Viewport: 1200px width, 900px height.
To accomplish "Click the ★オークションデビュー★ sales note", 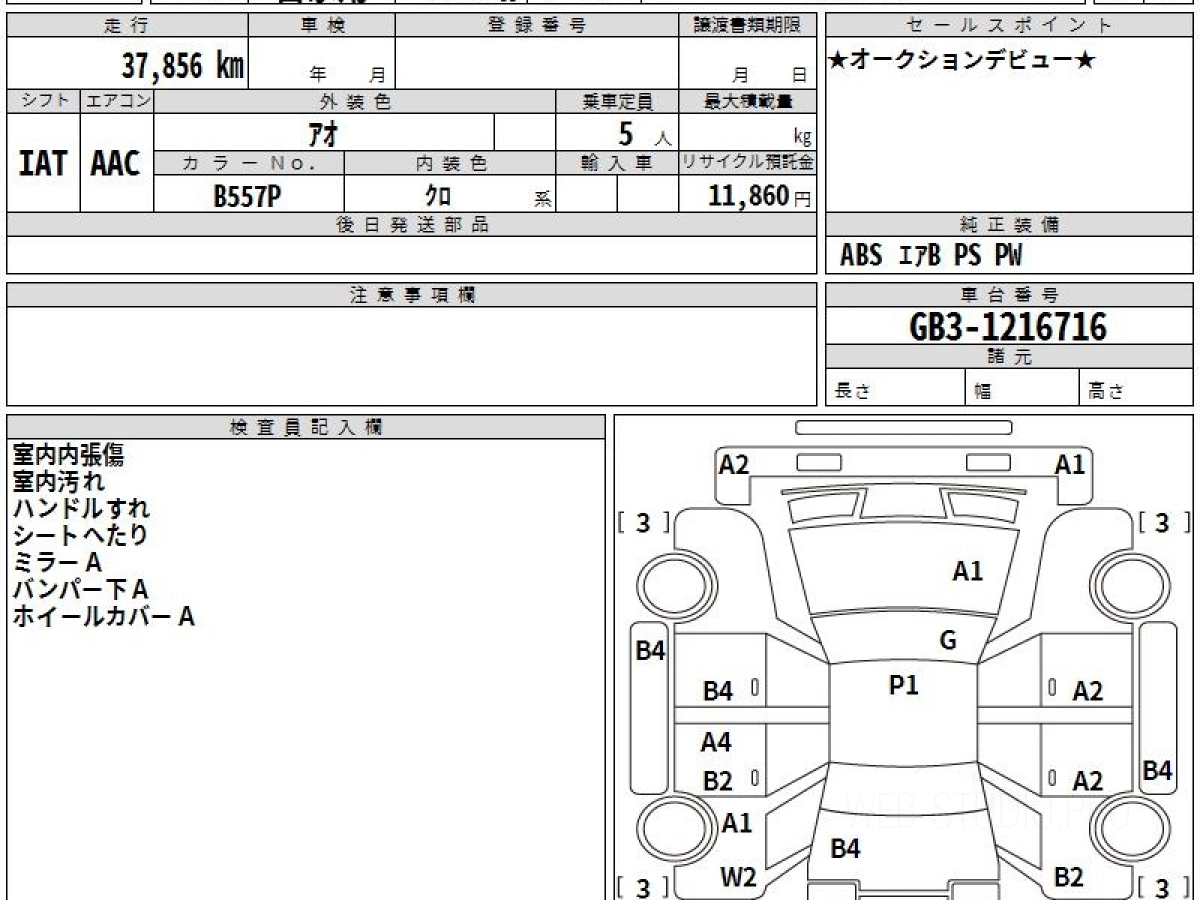I will point(961,61).
